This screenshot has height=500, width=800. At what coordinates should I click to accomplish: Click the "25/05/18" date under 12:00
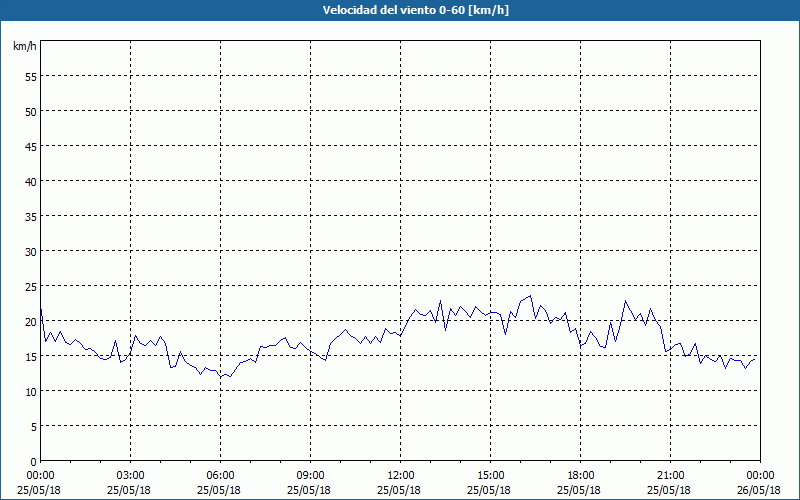[399, 490]
